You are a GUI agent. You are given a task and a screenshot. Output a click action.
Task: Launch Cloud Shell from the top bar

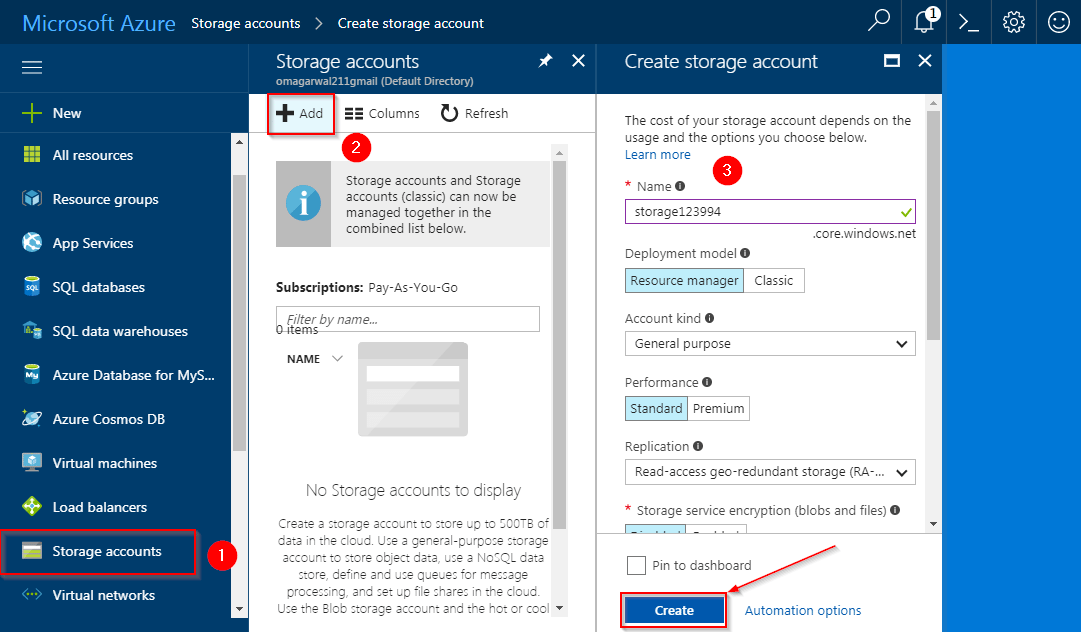click(x=969, y=23)
